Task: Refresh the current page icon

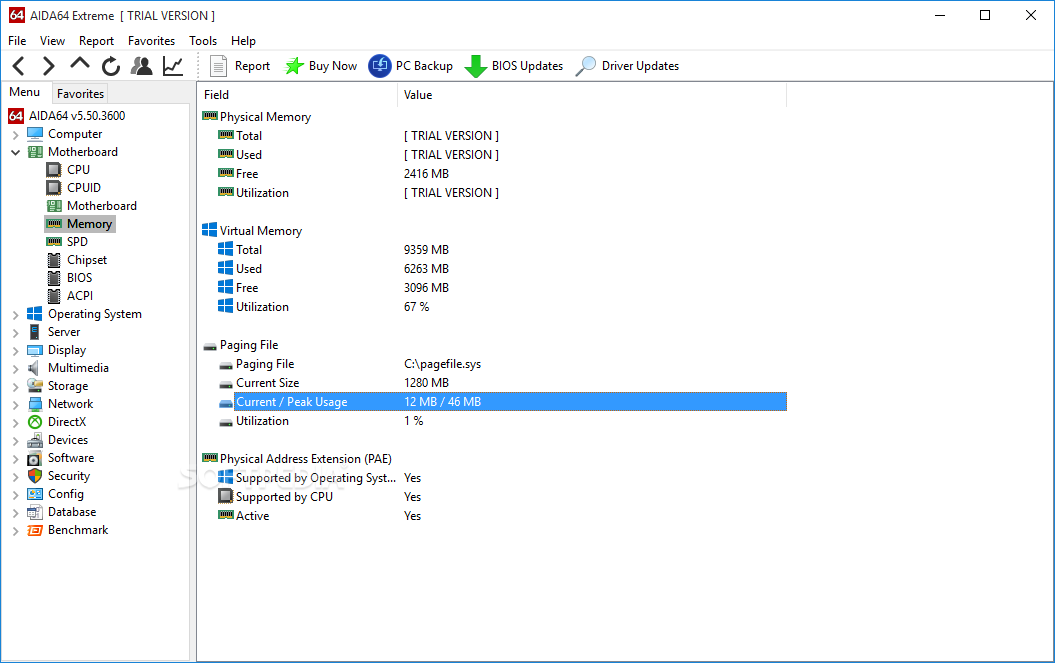Action: 111,66
